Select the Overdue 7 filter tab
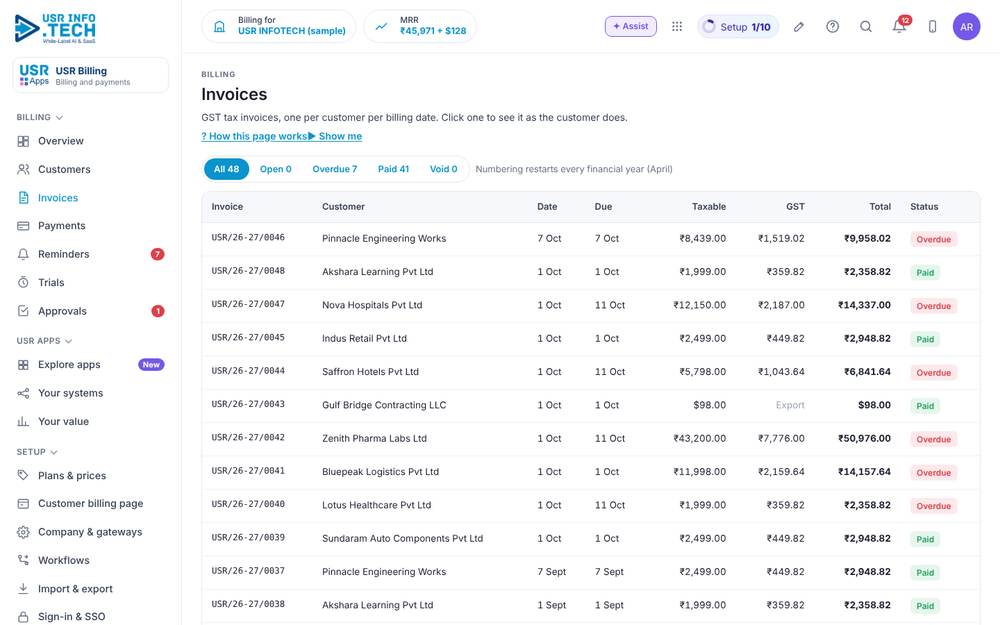This screenshot has width=1000, height=625. tap(335, 169)
